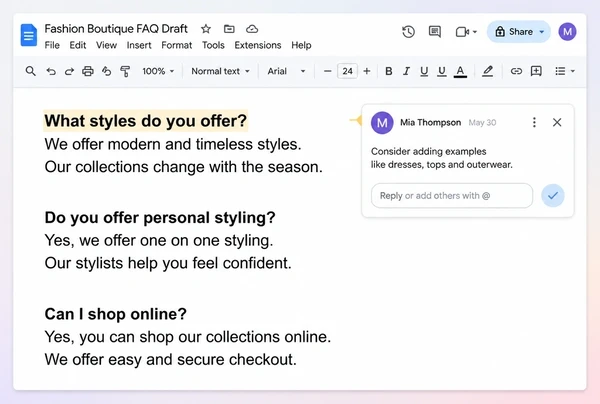This screenshot has height=404, width=600.
Task: Toggle italic formatting
Action: click(406, 71)
